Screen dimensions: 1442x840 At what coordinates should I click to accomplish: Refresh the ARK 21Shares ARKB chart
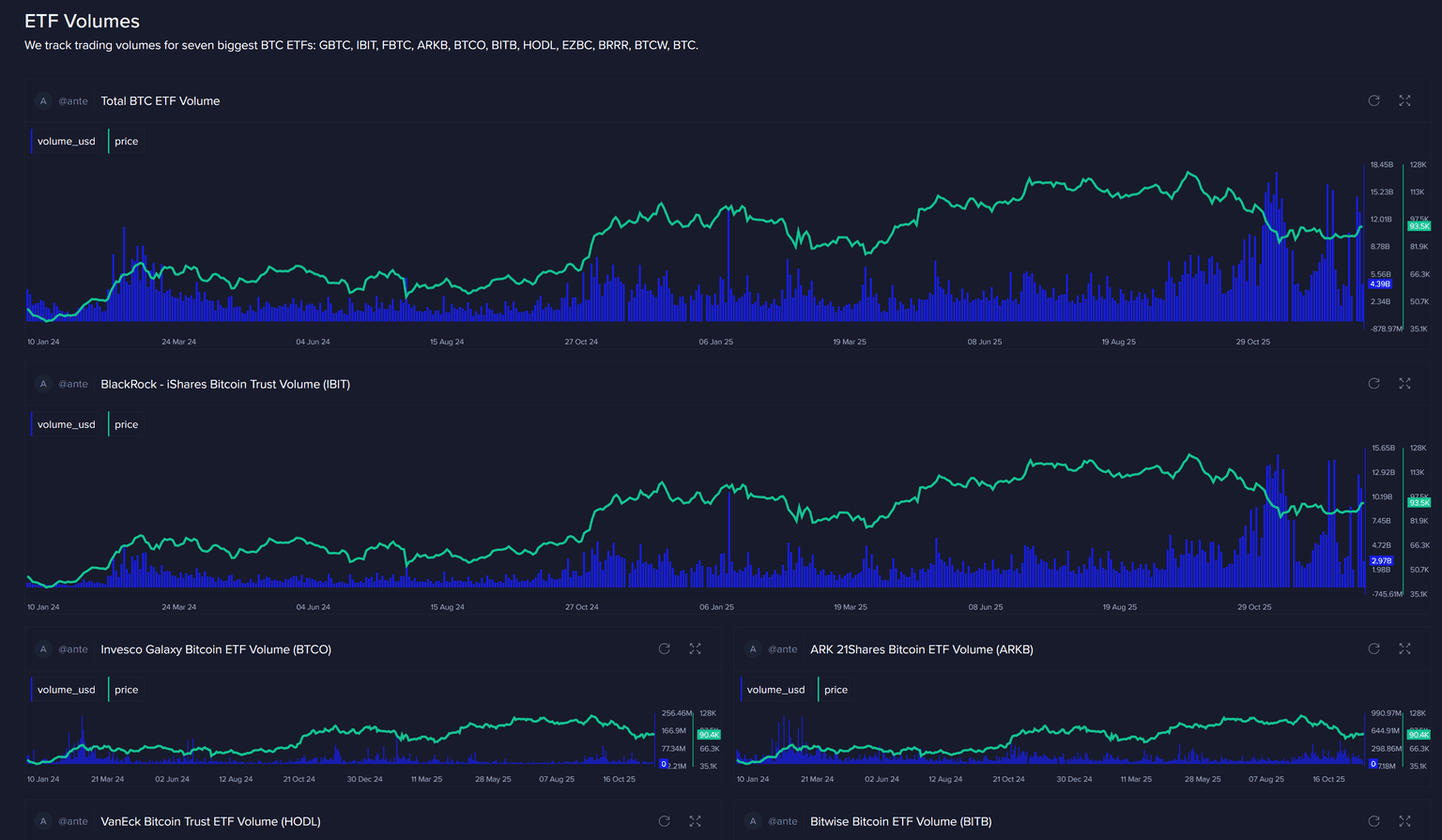1373,649
